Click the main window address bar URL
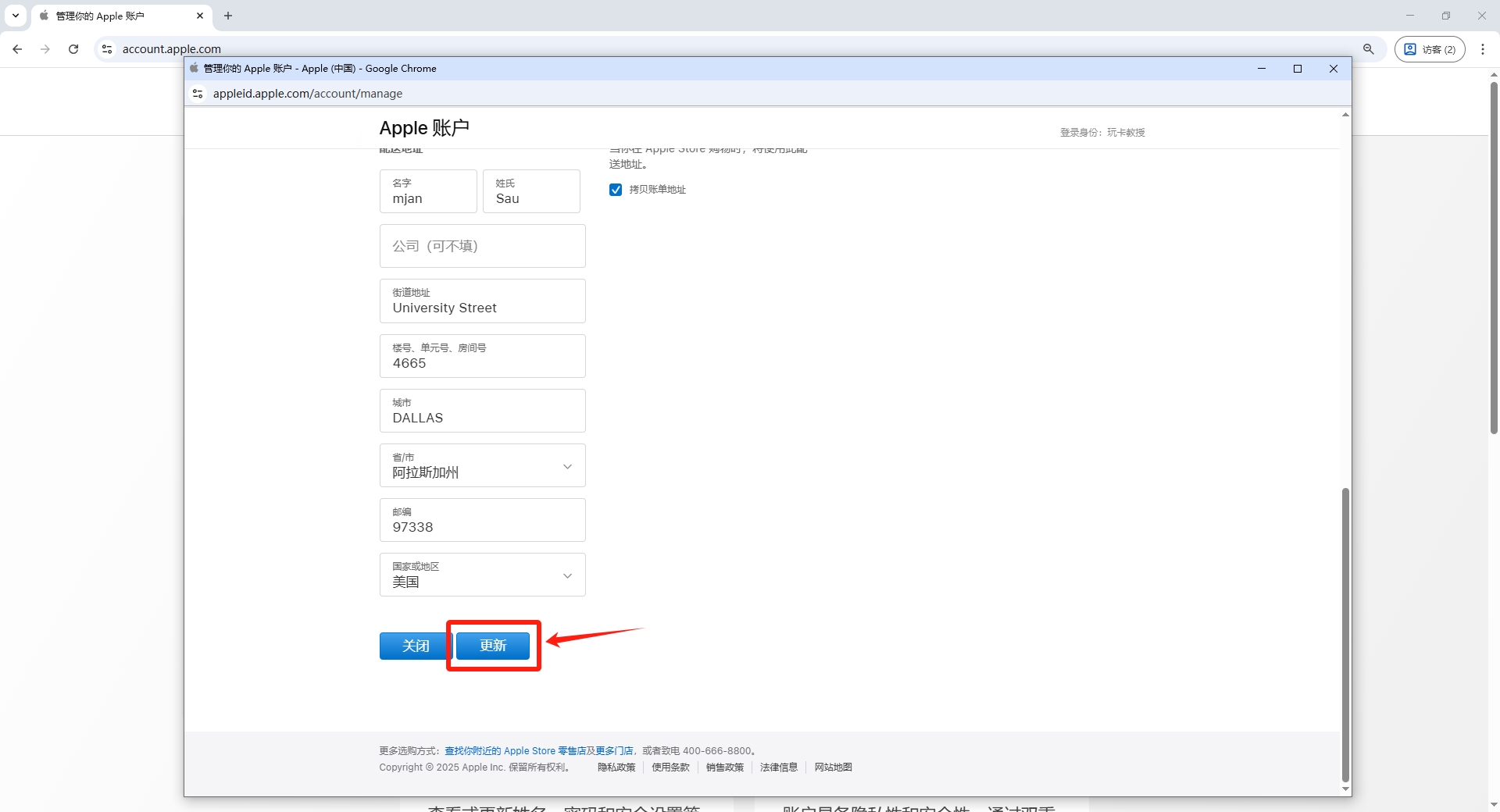 [172, 49]
